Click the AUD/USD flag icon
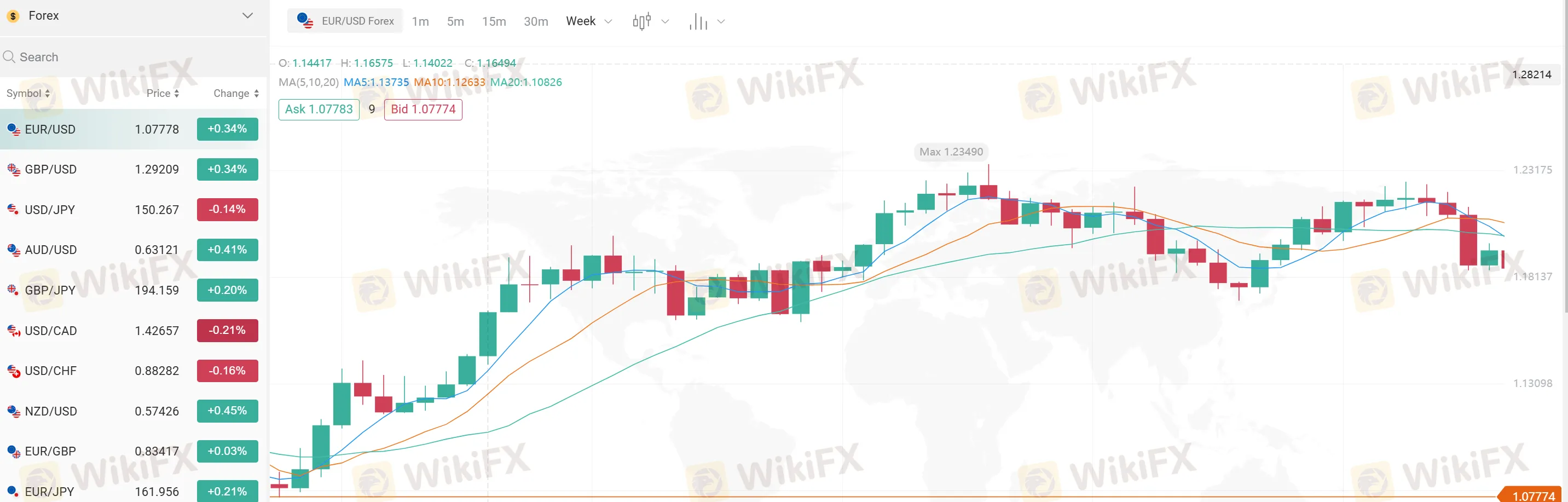Screen dimensions: 1568x502 (x=13, y=250)
